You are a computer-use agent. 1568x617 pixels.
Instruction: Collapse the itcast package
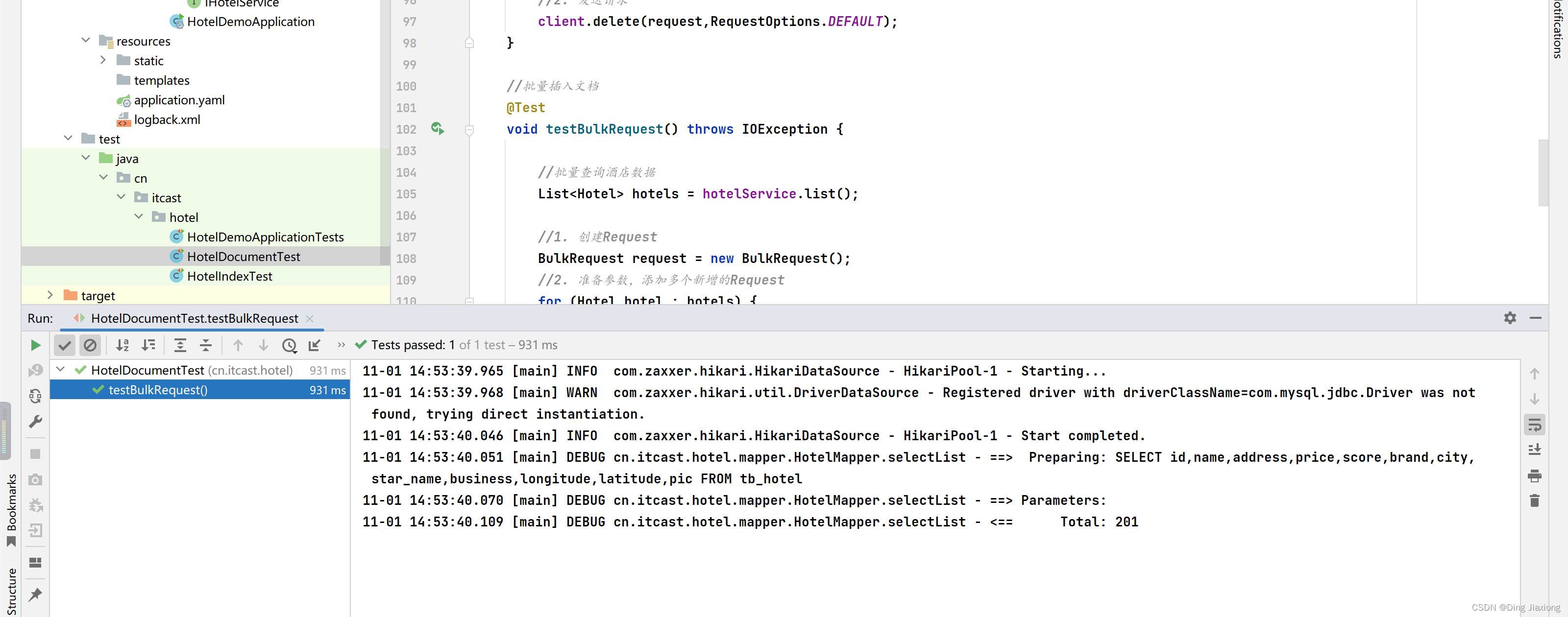(x=121, y=196)
